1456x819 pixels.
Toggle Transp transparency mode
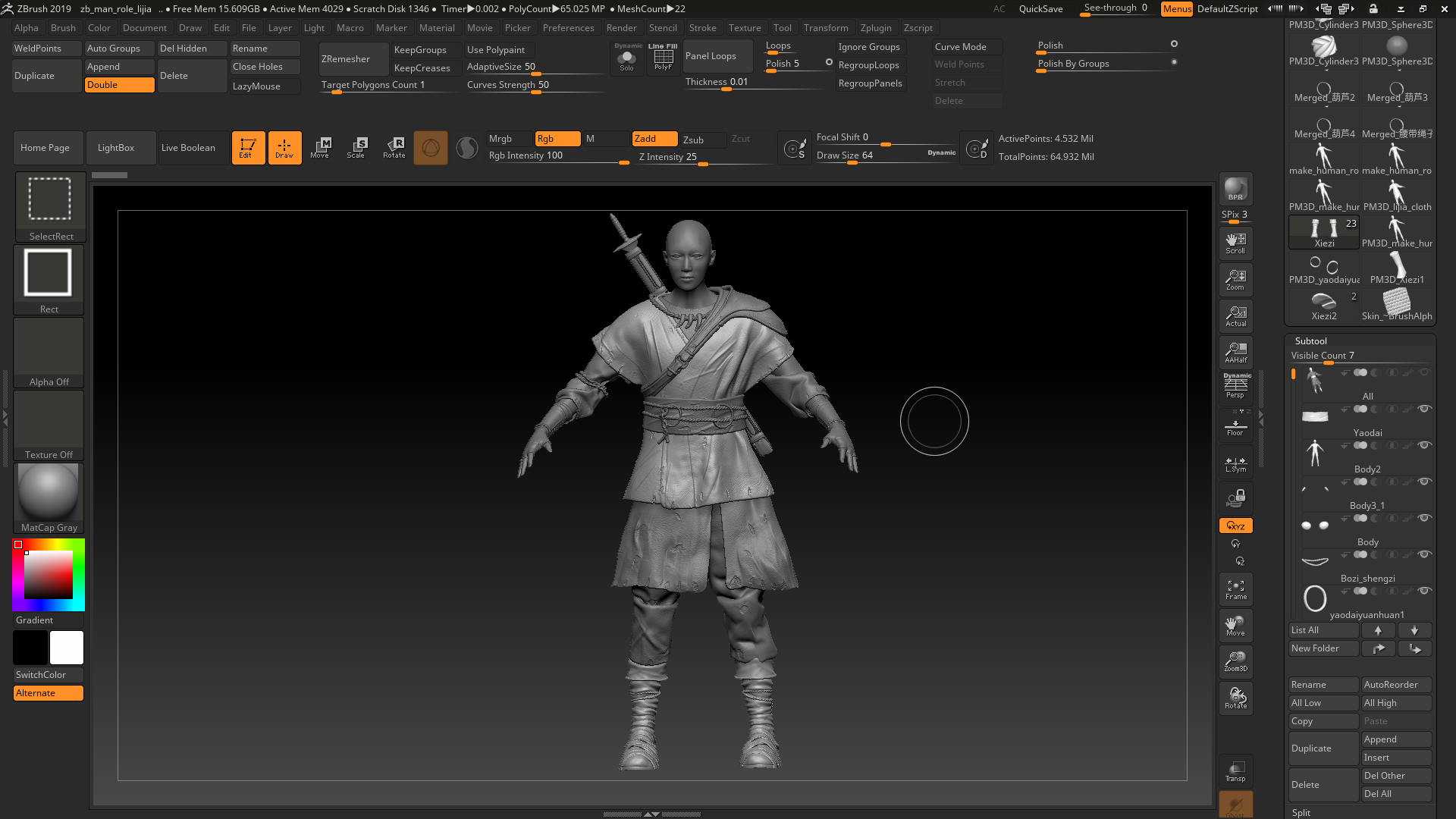coord(1235,771)
